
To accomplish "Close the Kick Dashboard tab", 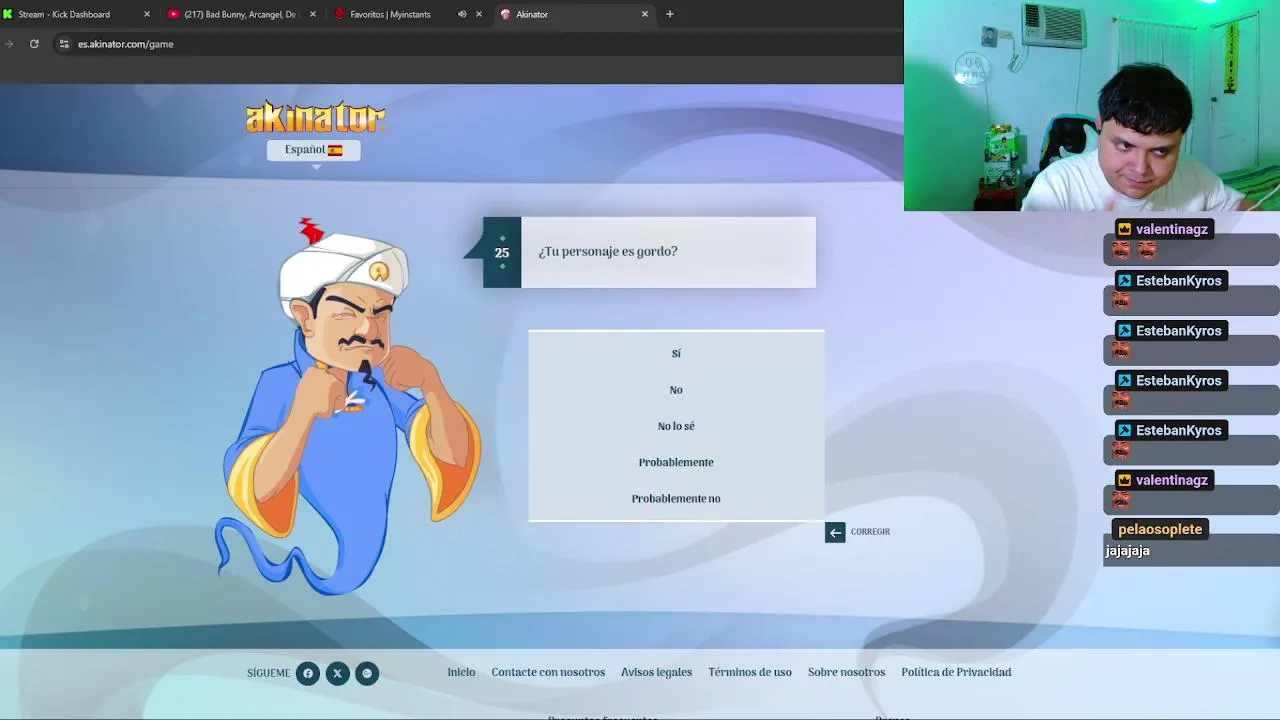I will pos(147,14).
